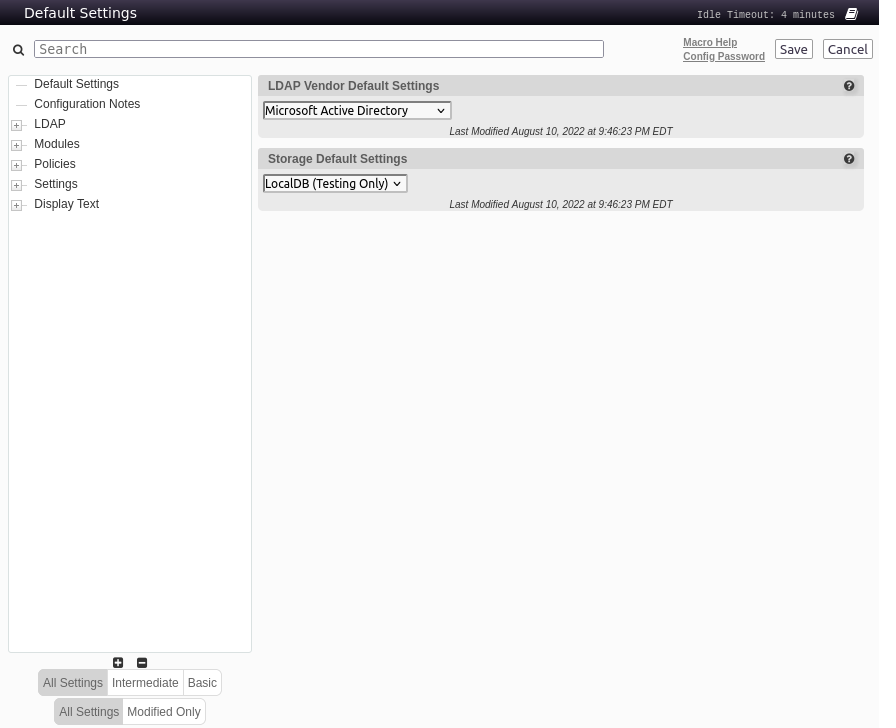This screenshot has height=728, width=896.
Task: Expand the Modules tree node
Action: 17,145
